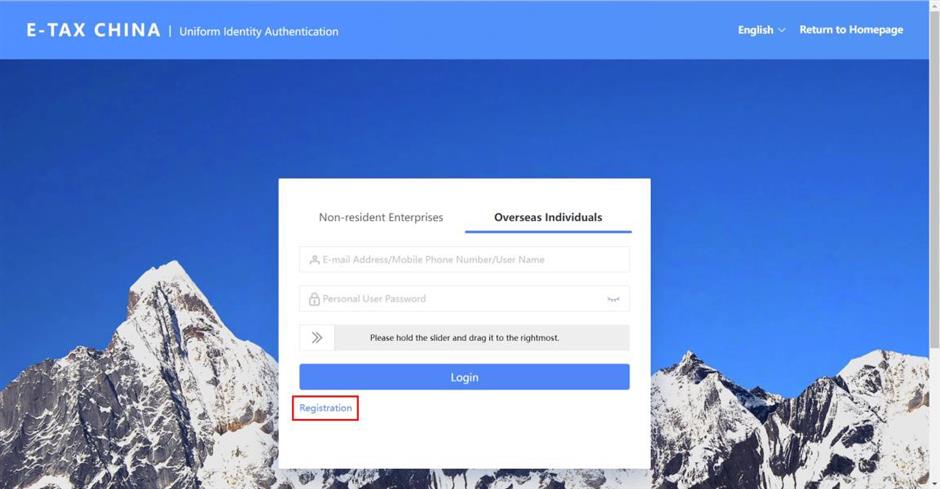Image resolution: width=940 pixels, height=489 pixels.
Task: Expand the chevron beside English
Action: point(782,30)
